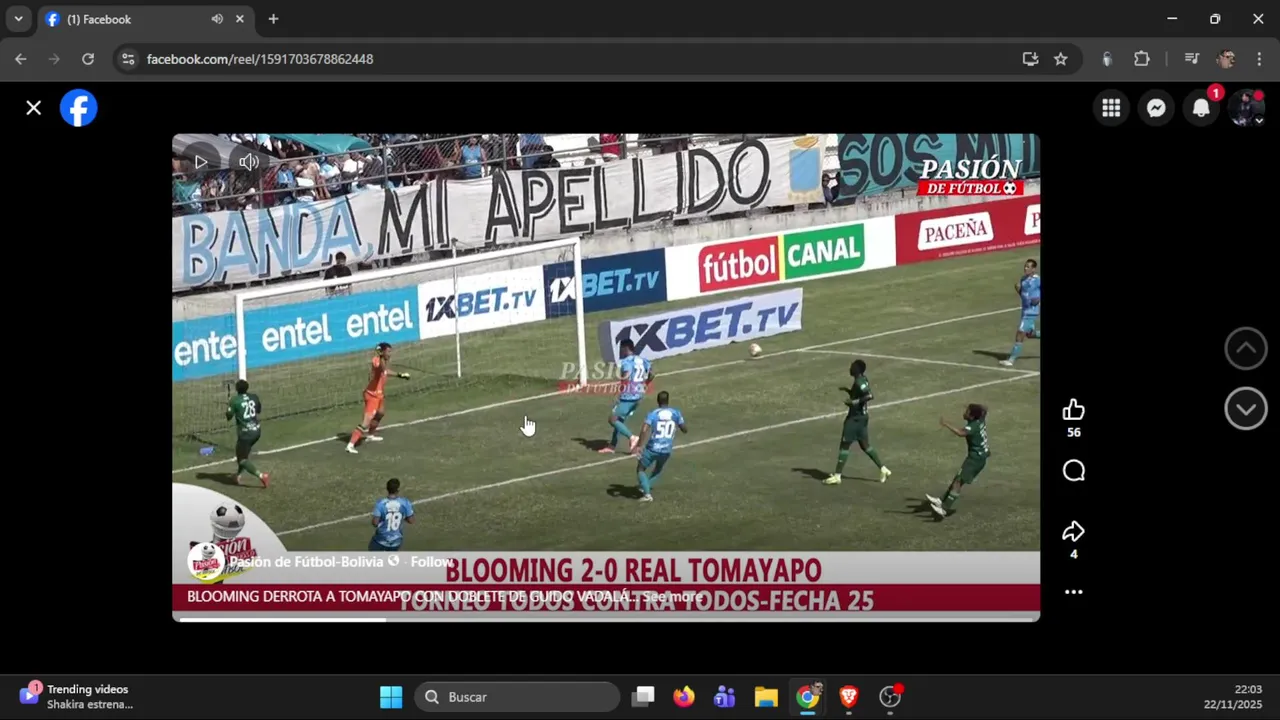The image size is (1280, 720).
Task: Open the Windows Start menu
Action: 391,697
